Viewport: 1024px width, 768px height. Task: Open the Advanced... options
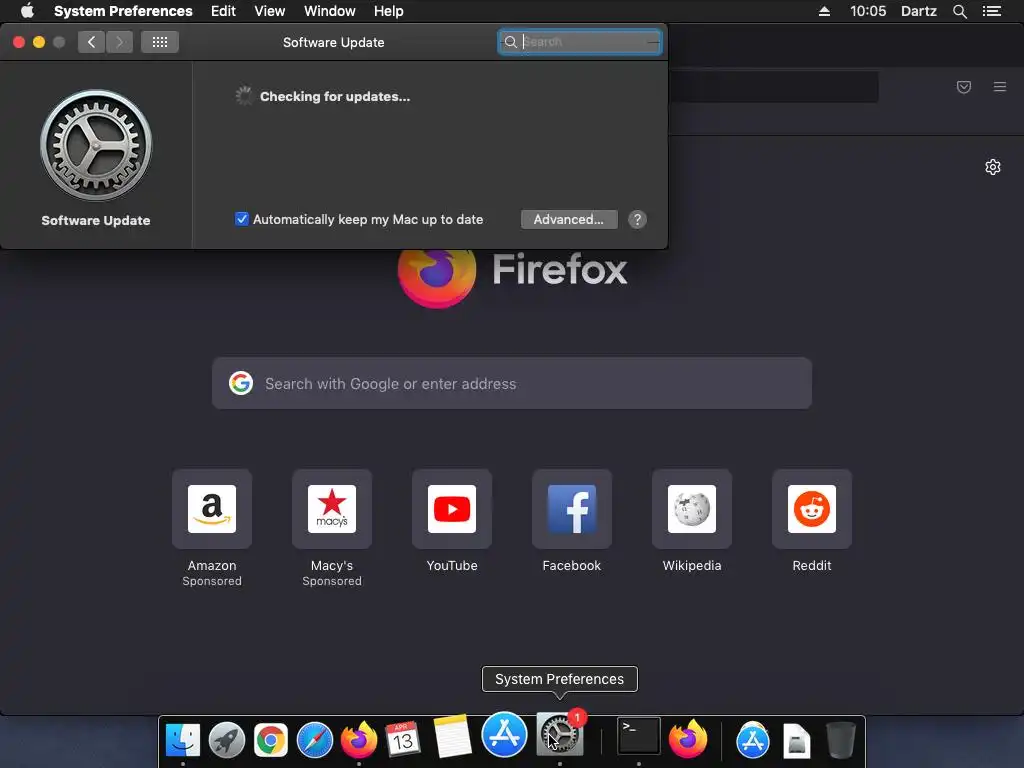pos(569,219)
